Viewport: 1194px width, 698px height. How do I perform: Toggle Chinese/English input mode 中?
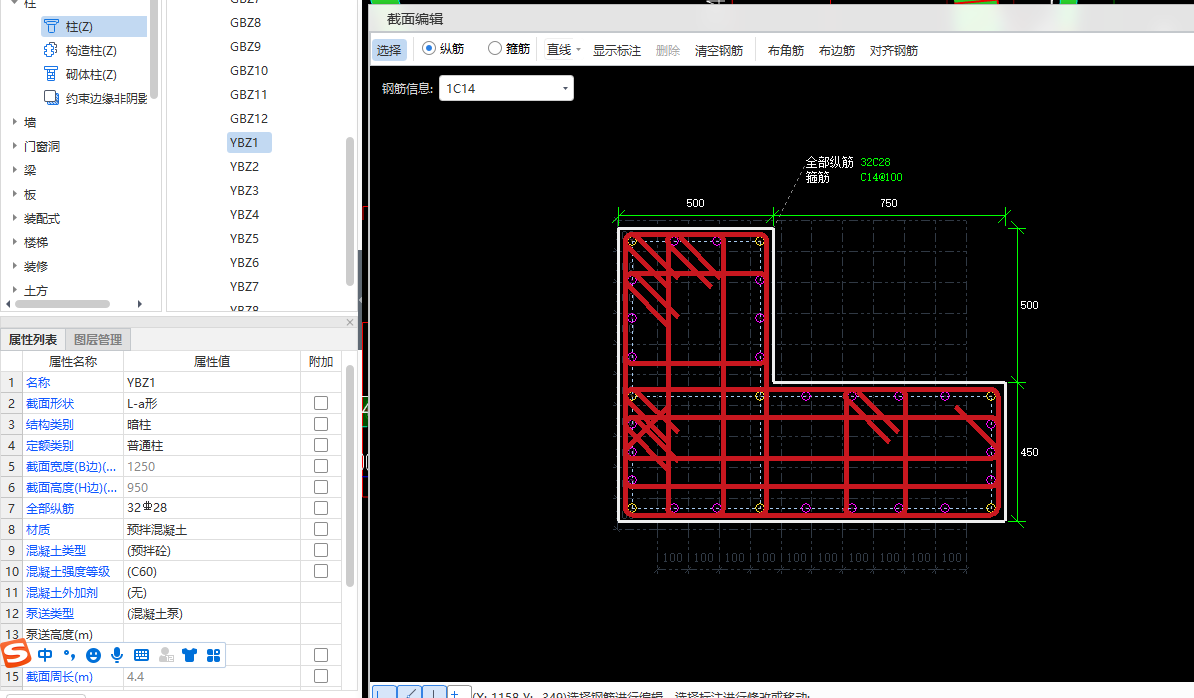point(45,655)
